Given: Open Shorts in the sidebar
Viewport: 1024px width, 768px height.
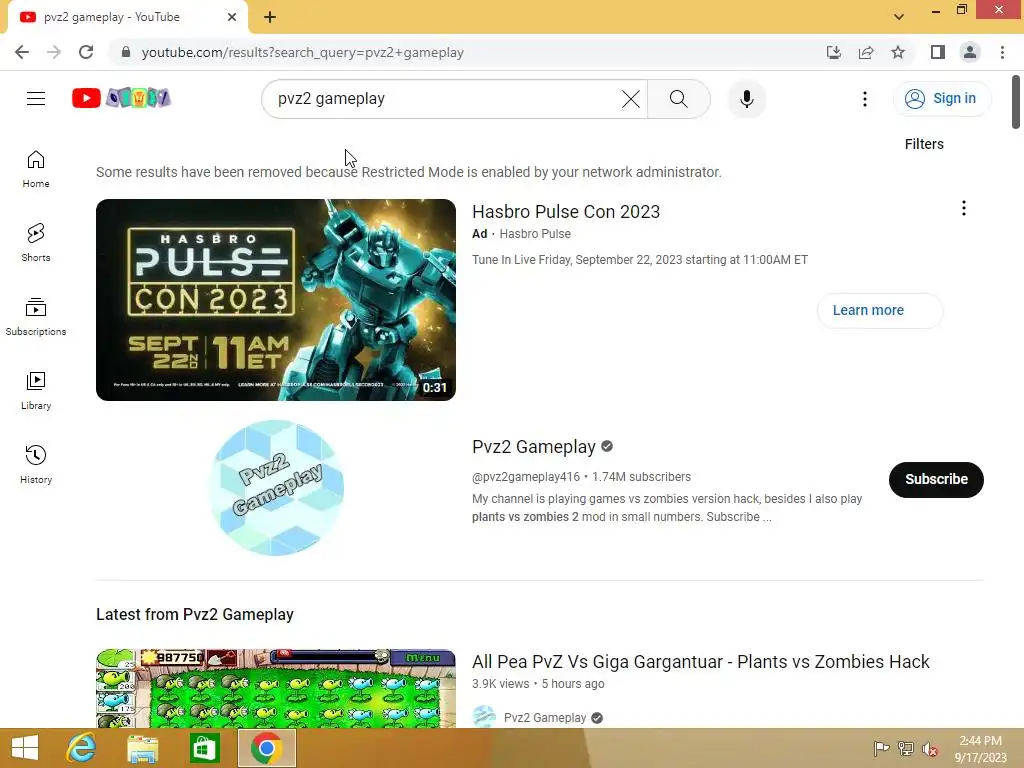Looking at the screenshot, I should coord(36,243).
